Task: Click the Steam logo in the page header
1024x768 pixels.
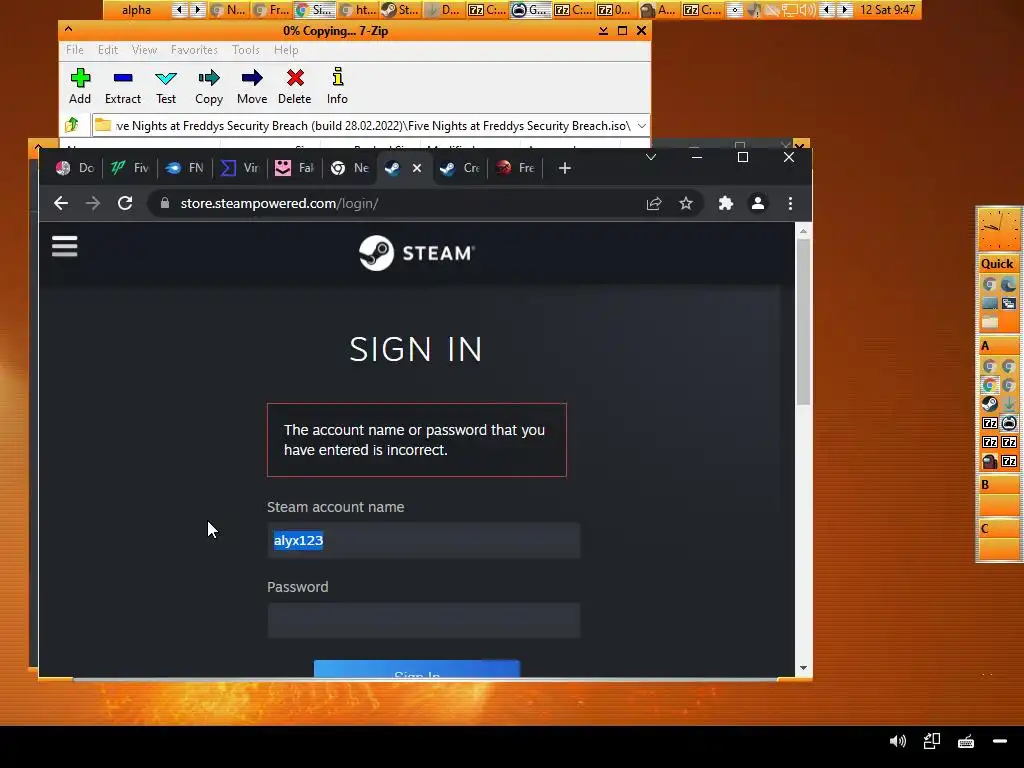Action: tap(417, 253)
